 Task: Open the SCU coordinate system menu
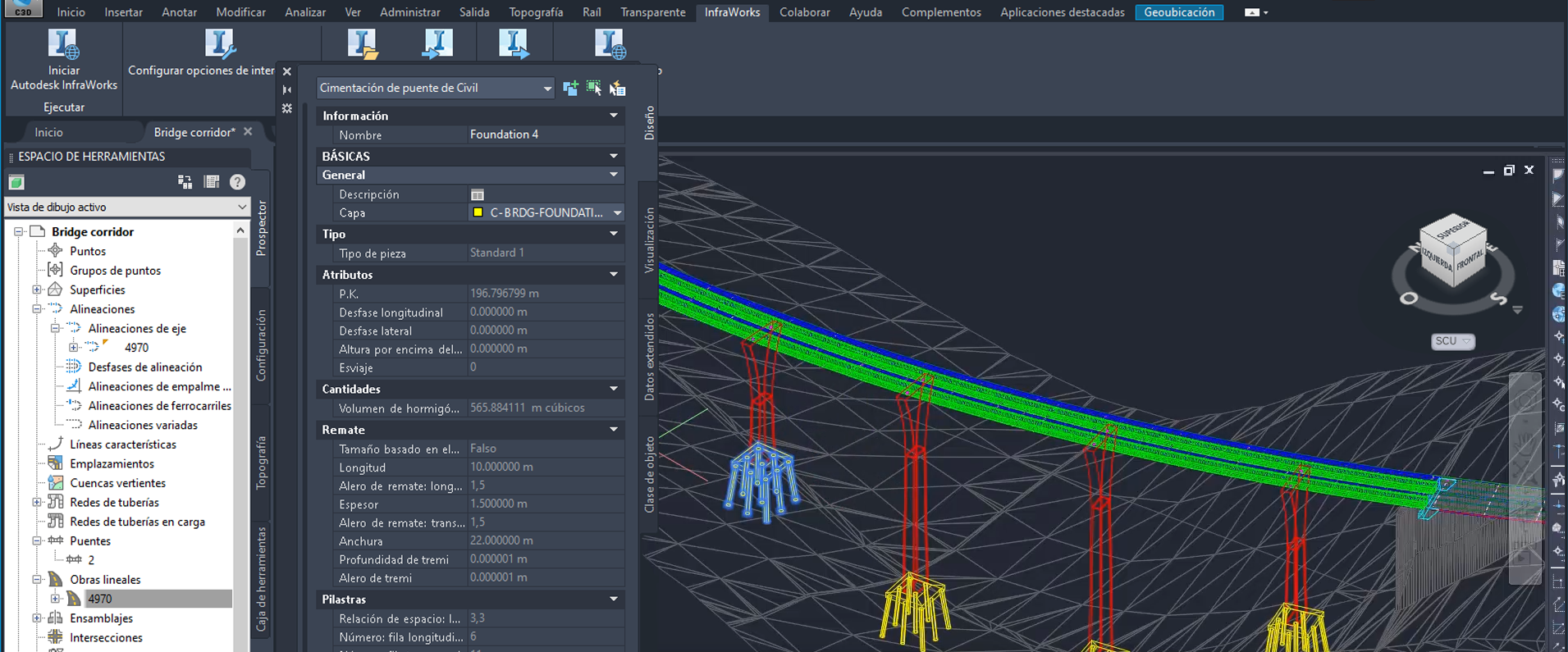pyautogui.click(x=1452, y=341)
